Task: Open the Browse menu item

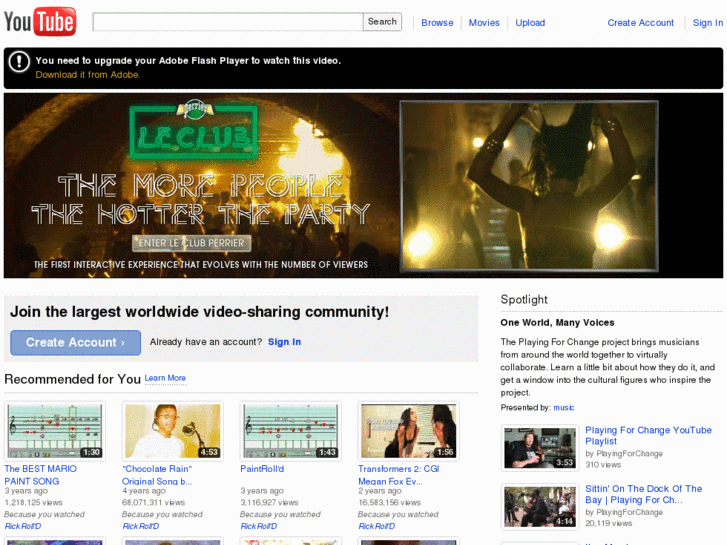Action: coord(437,23)
